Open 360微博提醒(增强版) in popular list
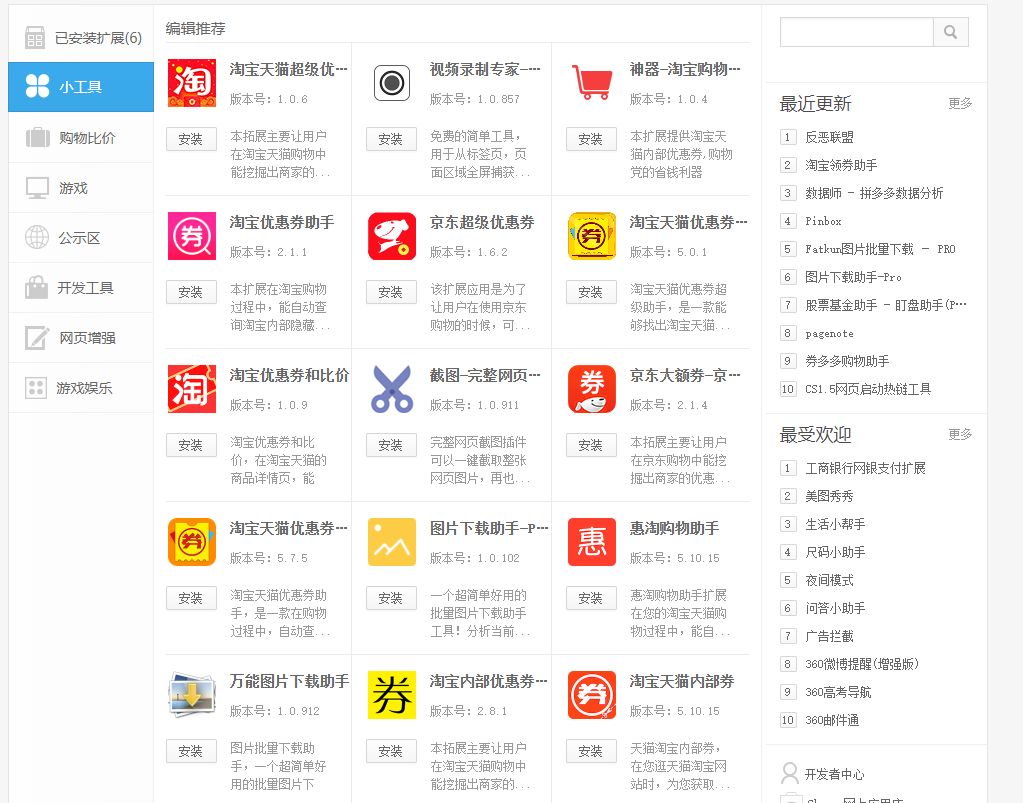 (862, 664)
